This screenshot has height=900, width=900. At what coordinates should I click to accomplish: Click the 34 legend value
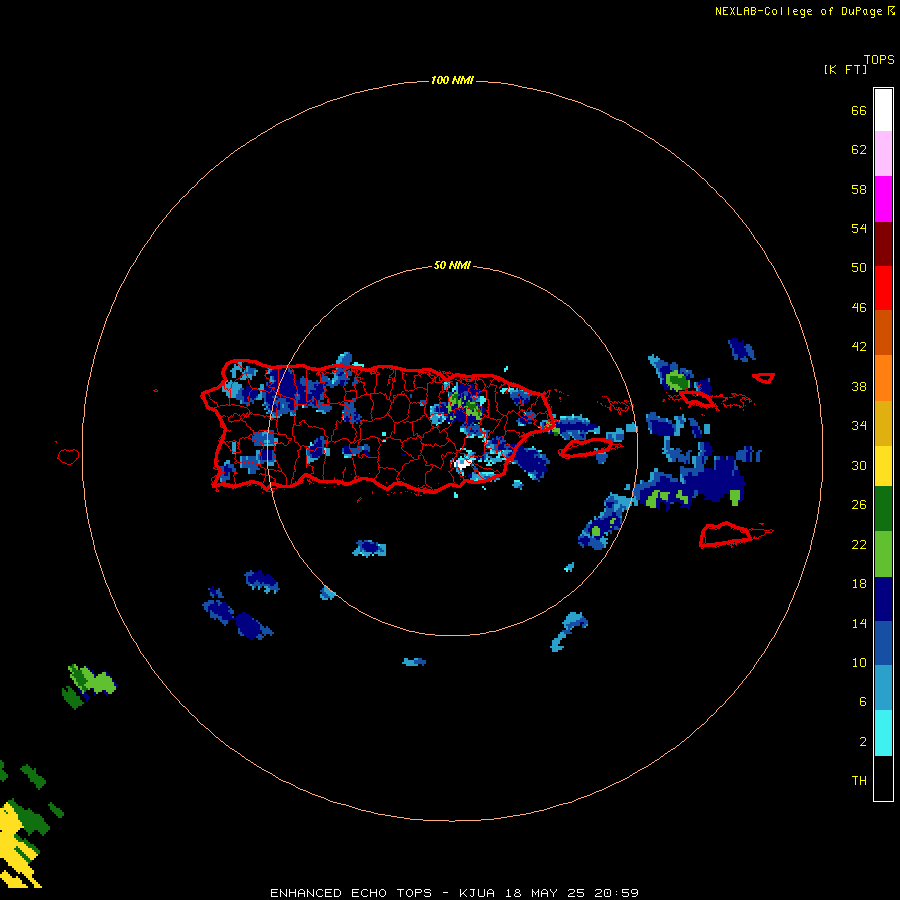pyautogui.click(x=859, y=426)
